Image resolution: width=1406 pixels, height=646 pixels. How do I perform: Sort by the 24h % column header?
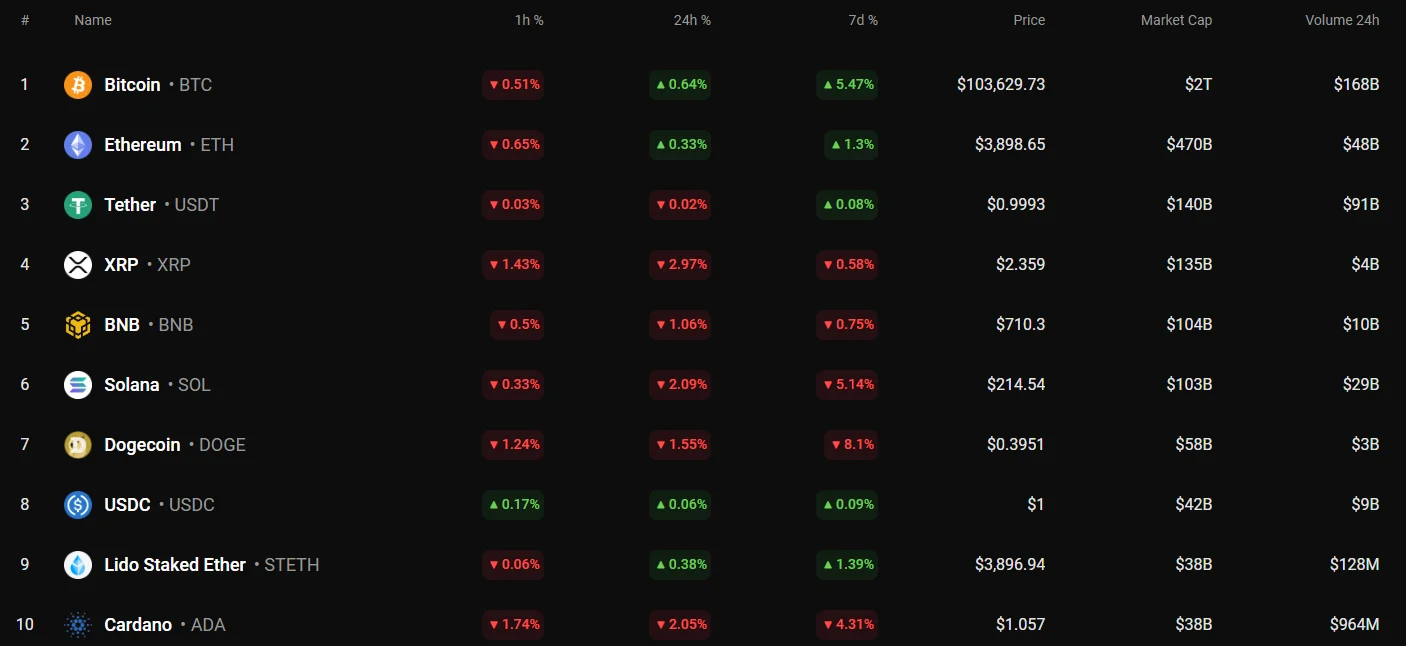pyautogui.click(x=692, y=20)
